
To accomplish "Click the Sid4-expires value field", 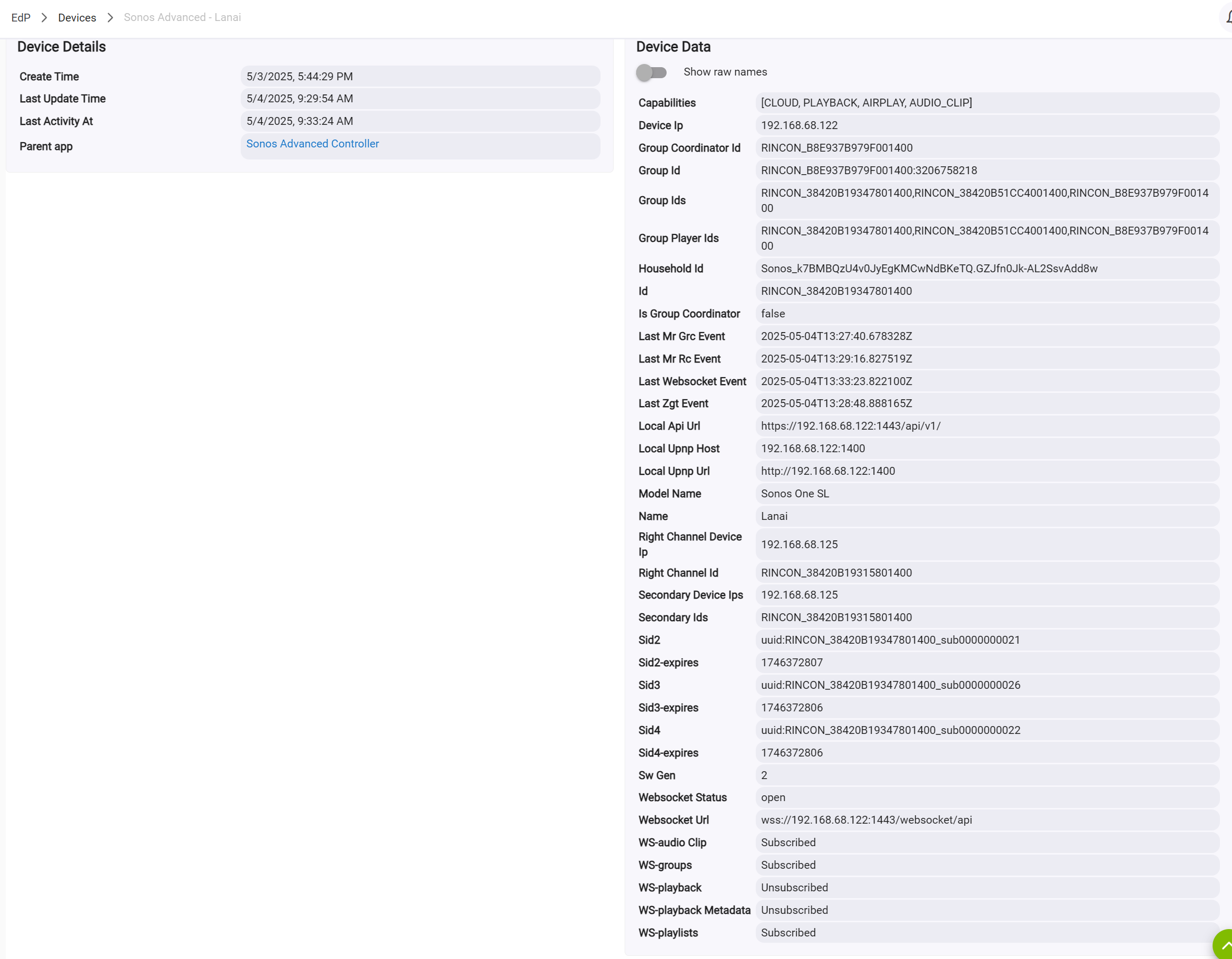I will [987, 752].
